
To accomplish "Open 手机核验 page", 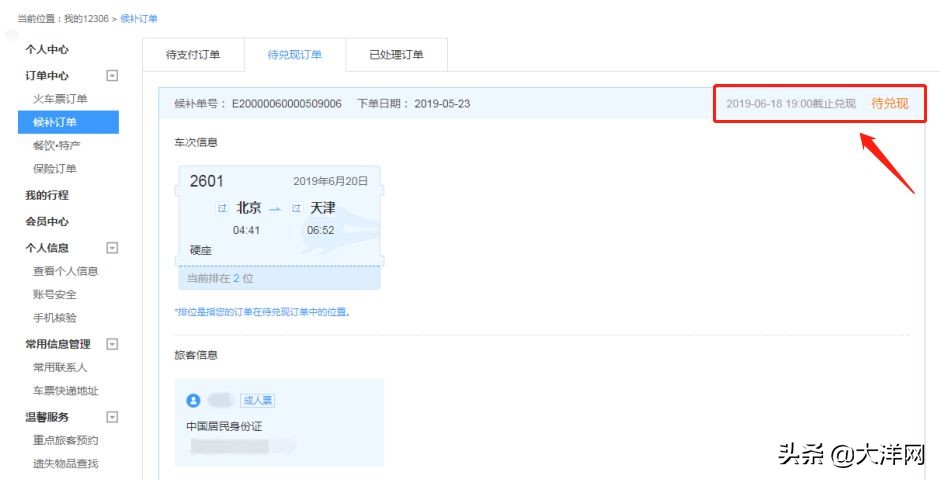I will click(x=55, y=318).
